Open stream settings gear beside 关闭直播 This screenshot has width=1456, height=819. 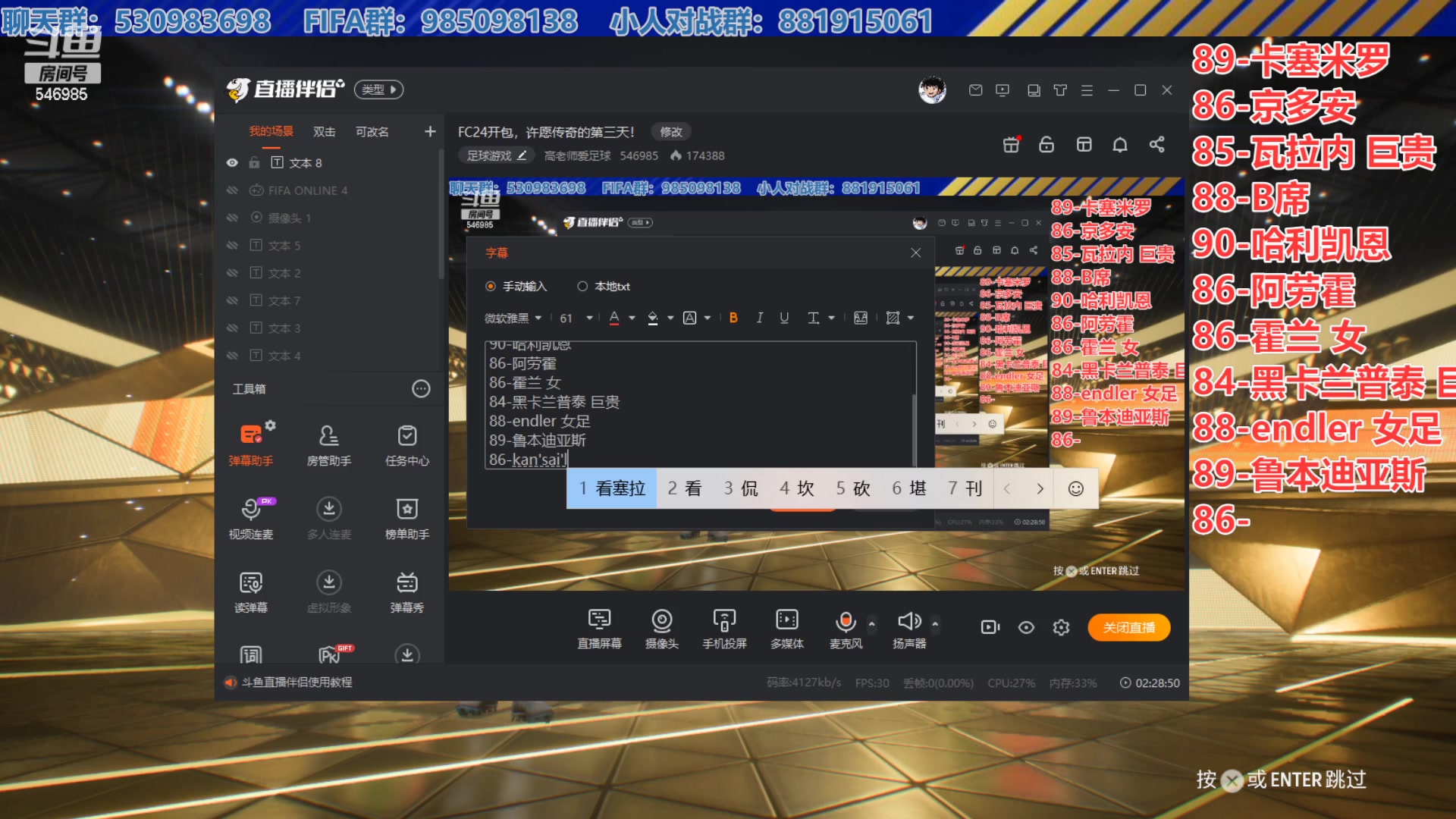tap(1061, 627)
